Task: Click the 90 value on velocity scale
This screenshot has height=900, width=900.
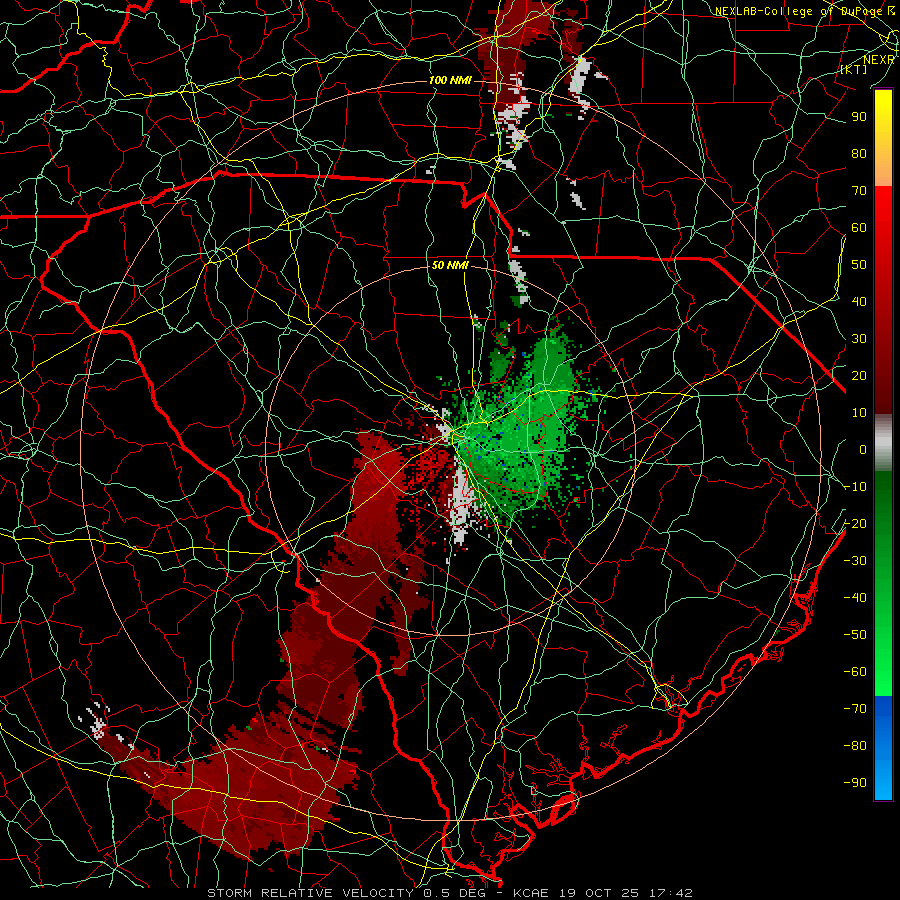Action: (x=859, y=117)
